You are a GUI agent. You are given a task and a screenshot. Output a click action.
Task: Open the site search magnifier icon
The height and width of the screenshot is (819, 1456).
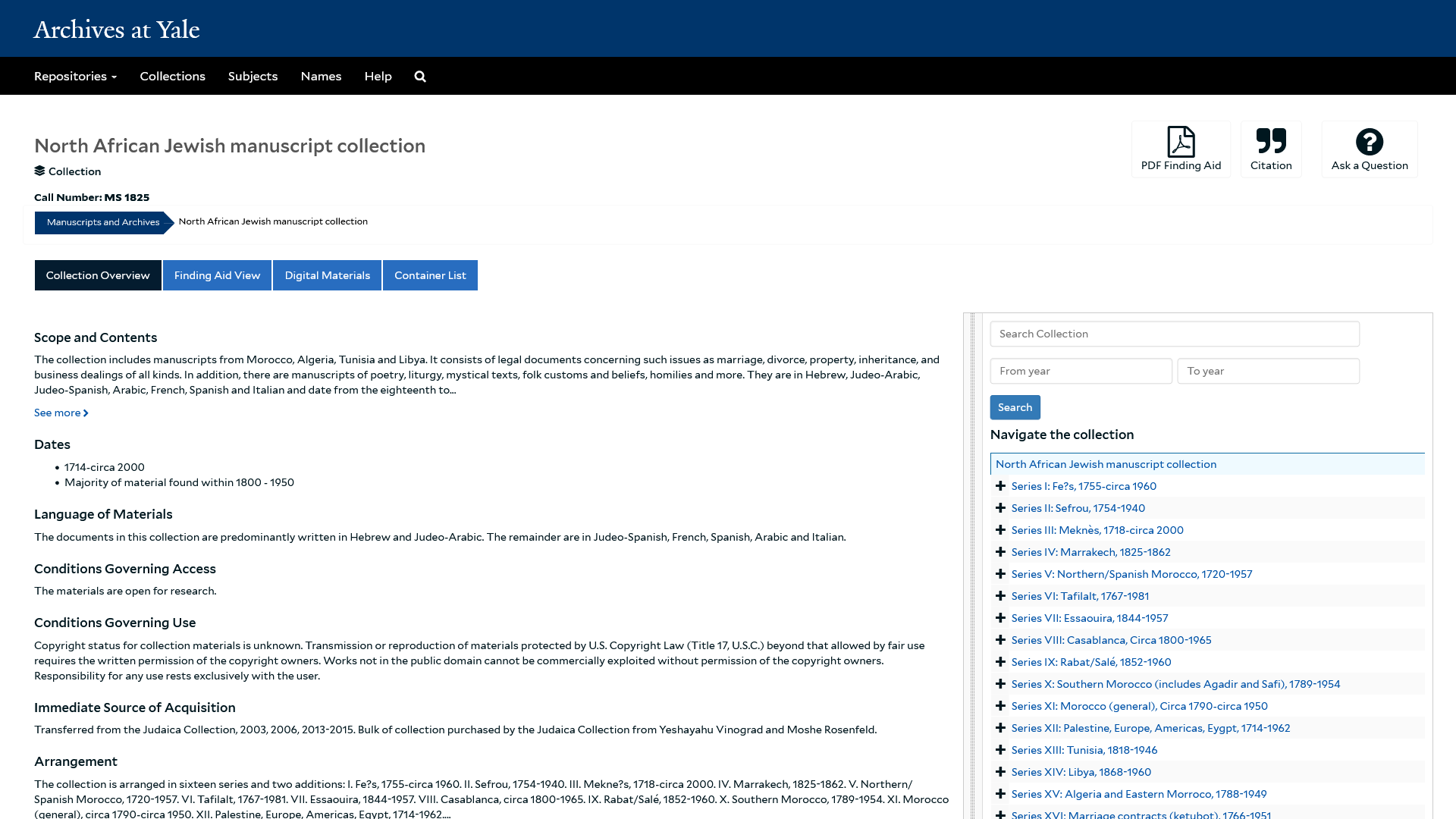tap(419, 76)
